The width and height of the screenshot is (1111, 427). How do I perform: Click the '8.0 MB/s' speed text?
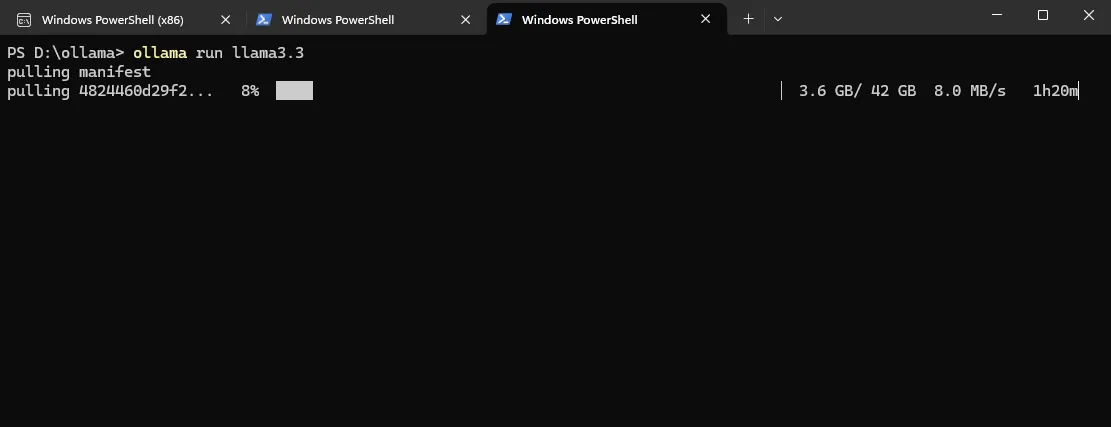[969, 91]
